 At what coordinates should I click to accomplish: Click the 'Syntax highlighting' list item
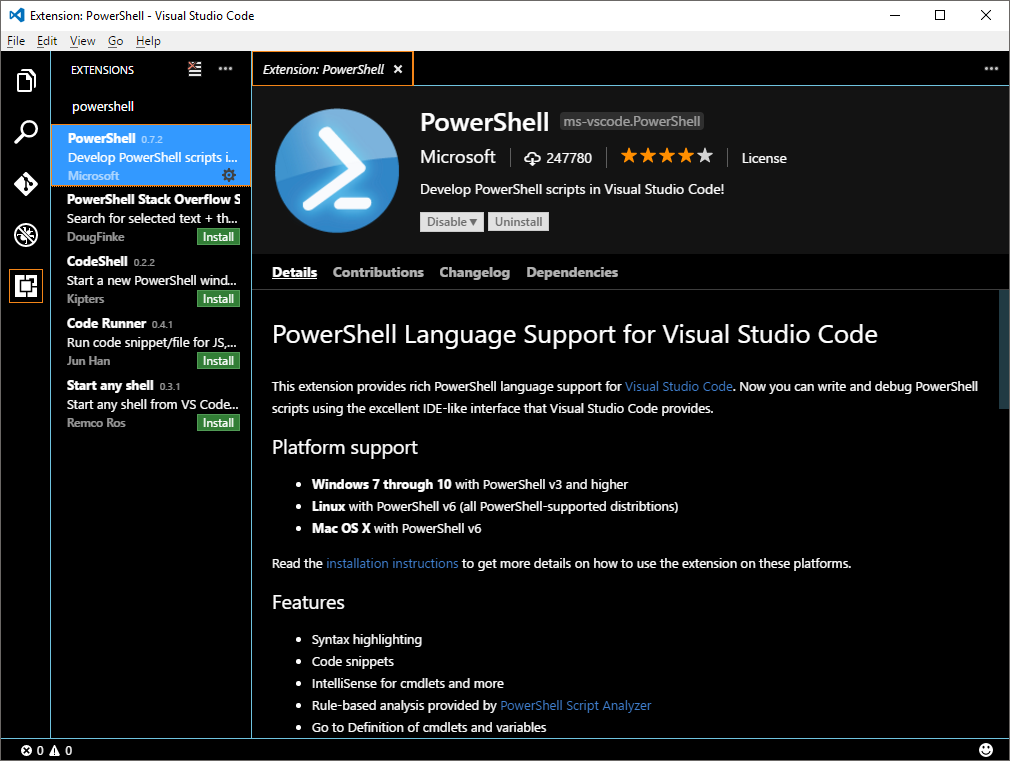367,639
